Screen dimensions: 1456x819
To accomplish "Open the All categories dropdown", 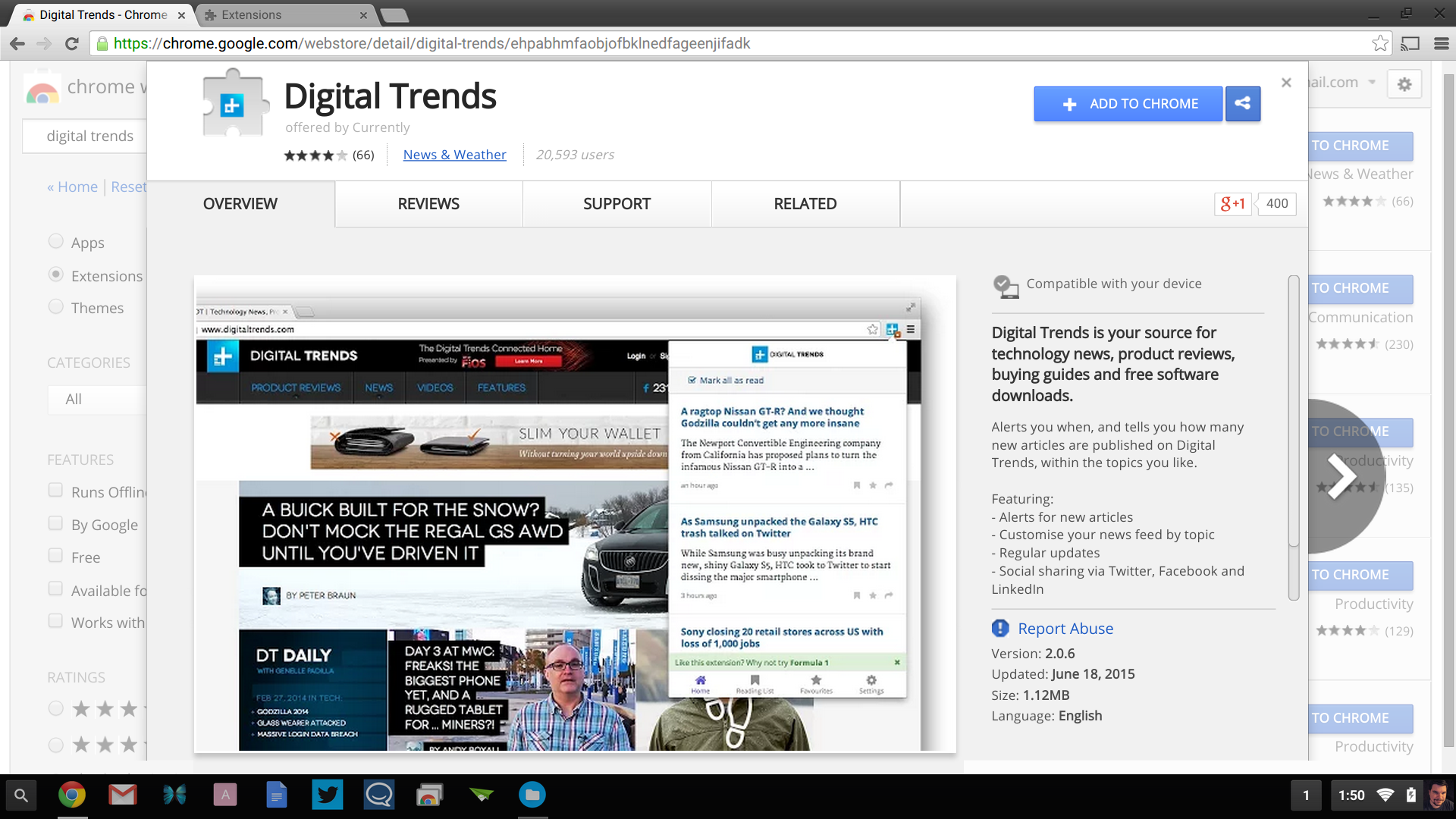I will tap(96, 400).
